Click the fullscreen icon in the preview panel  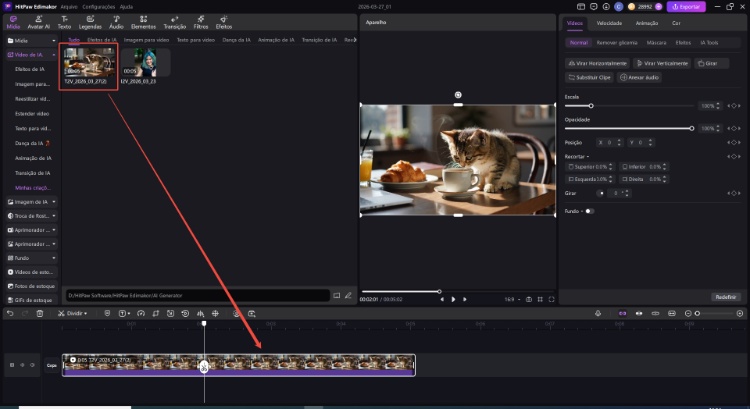pos(551,299)
